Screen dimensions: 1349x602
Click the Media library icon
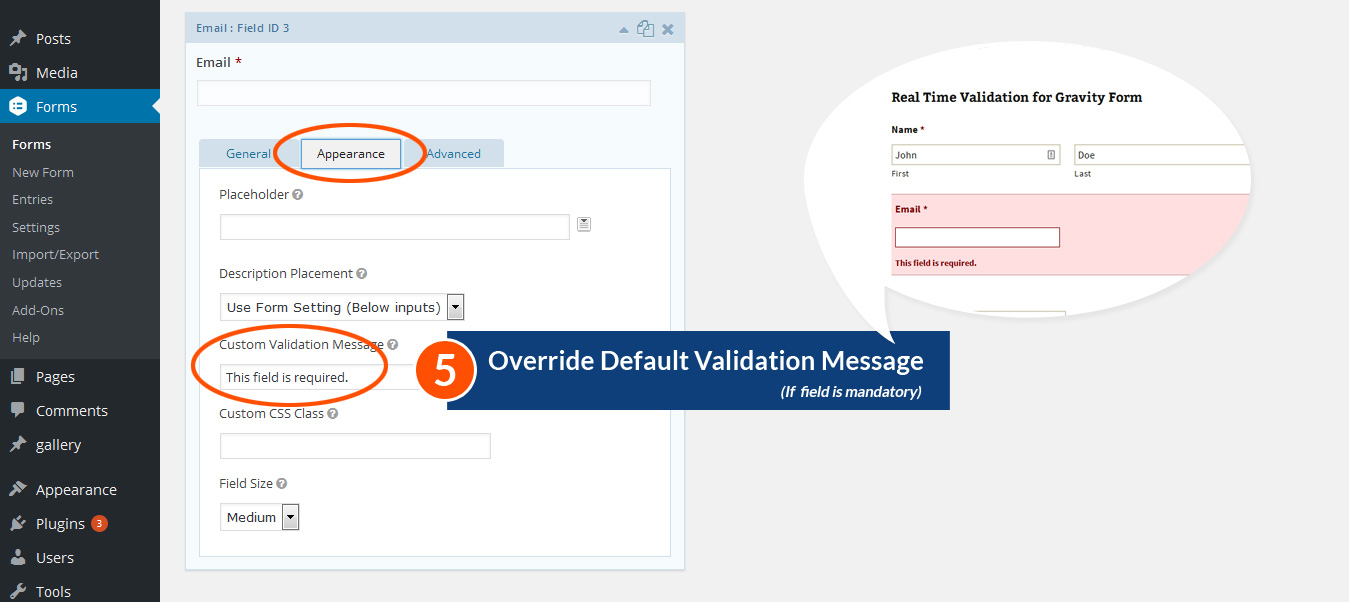coord(18,73)
